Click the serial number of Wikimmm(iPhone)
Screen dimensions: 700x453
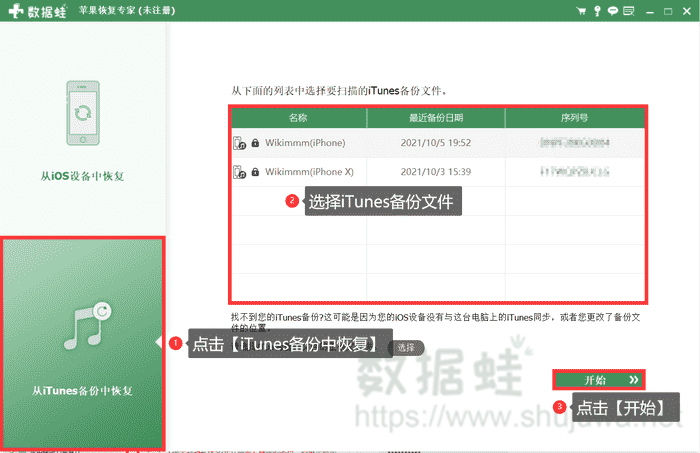point(575,143)
